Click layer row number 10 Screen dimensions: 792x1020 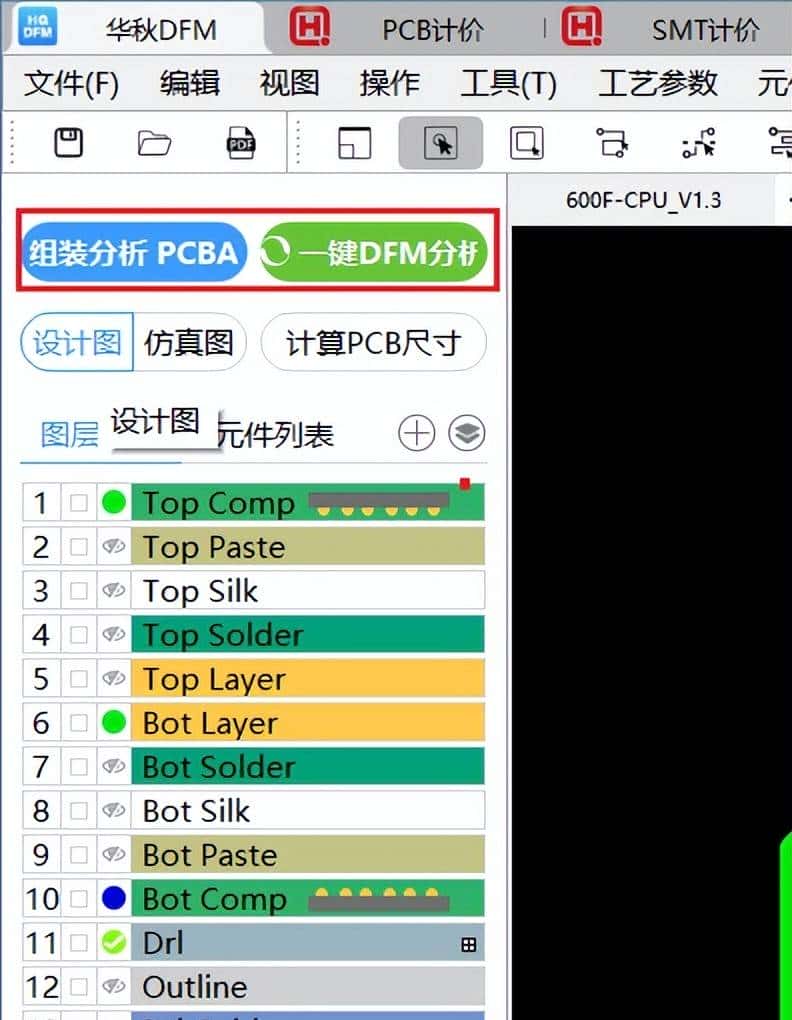tap(42, 899)
